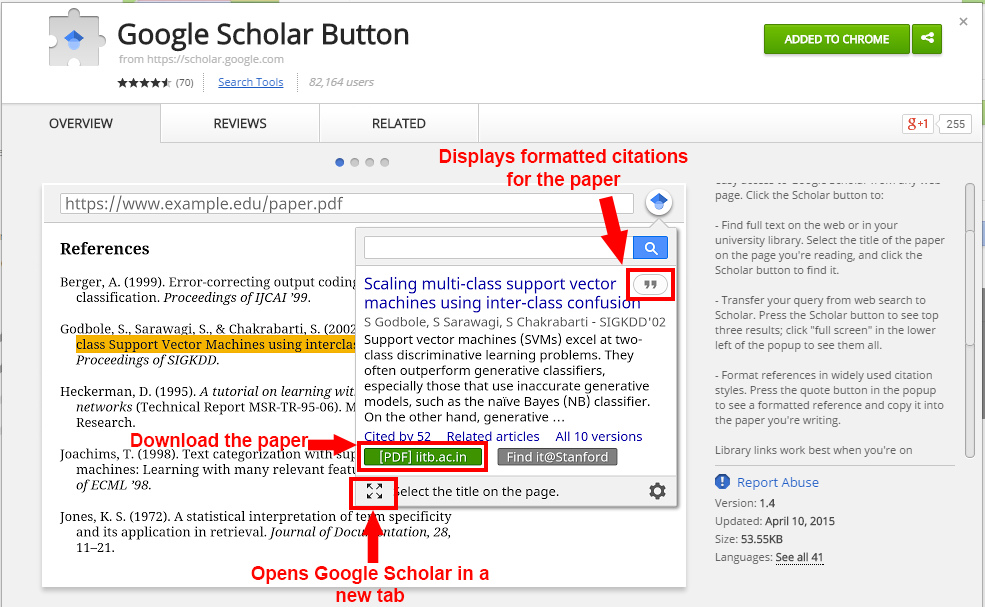Click the Size: 53.55KB text

click(x=749, y=539)
